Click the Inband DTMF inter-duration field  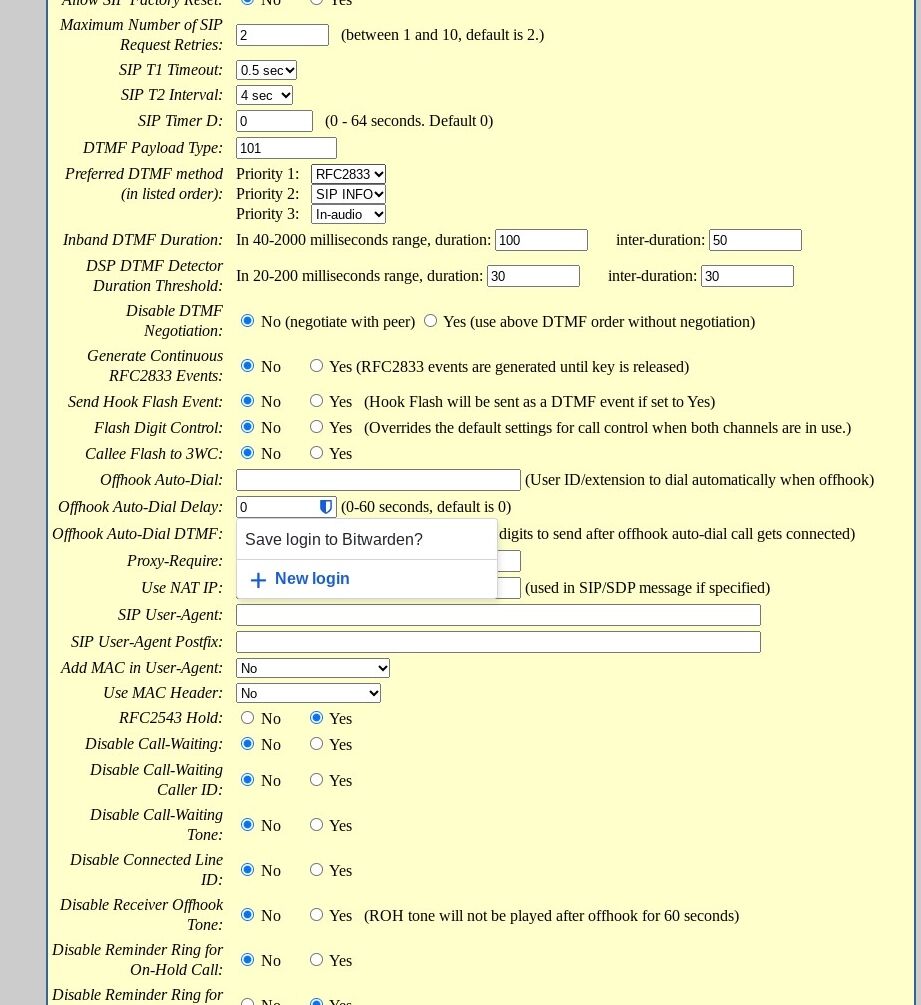point(755,240)
